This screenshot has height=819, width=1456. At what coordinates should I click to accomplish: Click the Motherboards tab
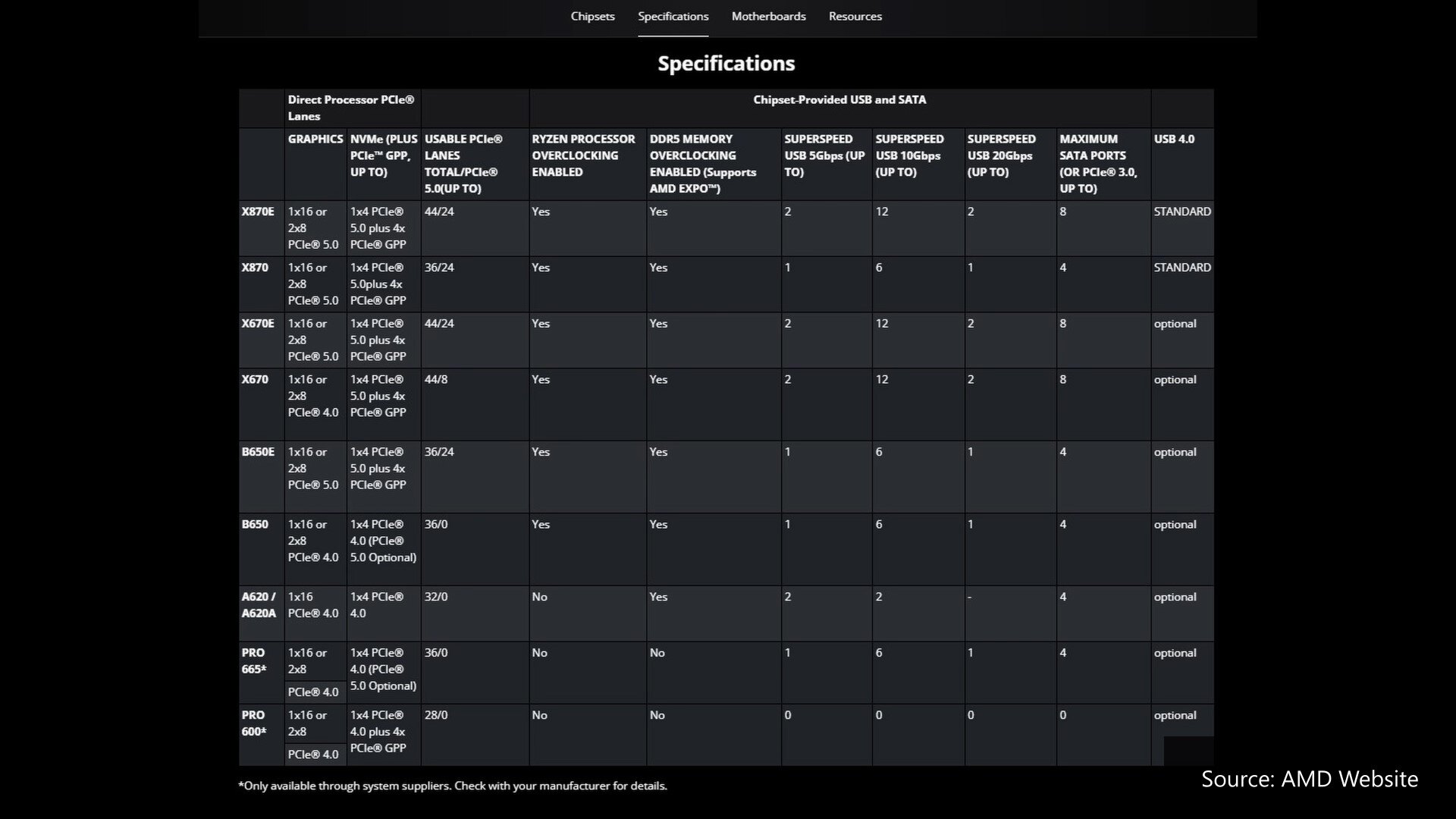point(768,16)
